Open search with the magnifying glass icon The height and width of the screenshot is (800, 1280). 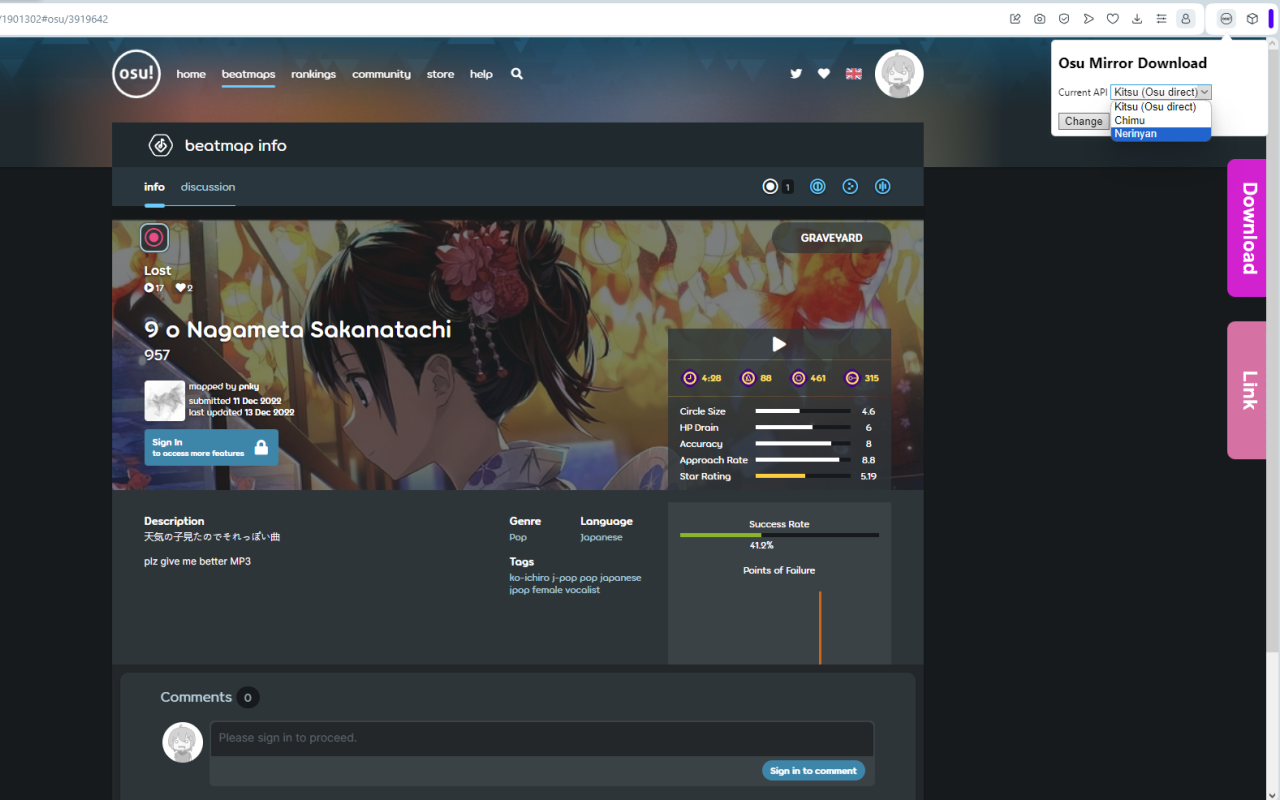pyautogui.click(x=516, y=73)
